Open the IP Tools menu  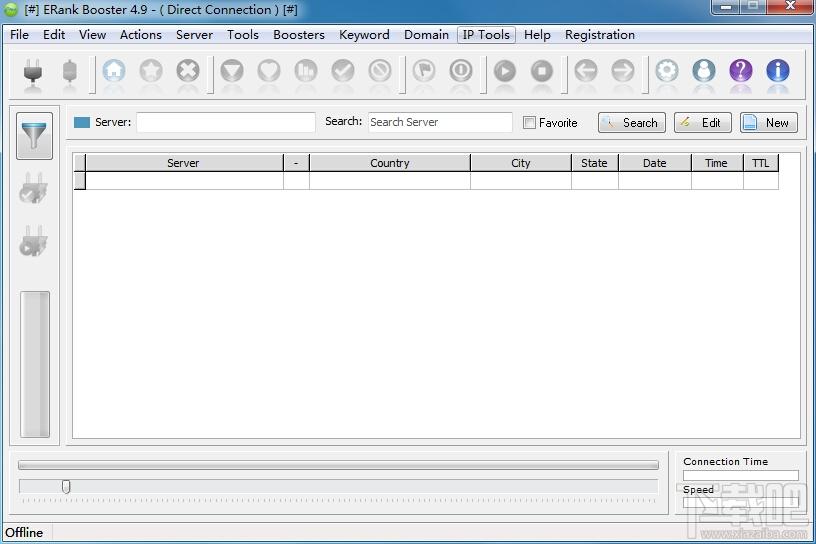click(x=486, y=35)
